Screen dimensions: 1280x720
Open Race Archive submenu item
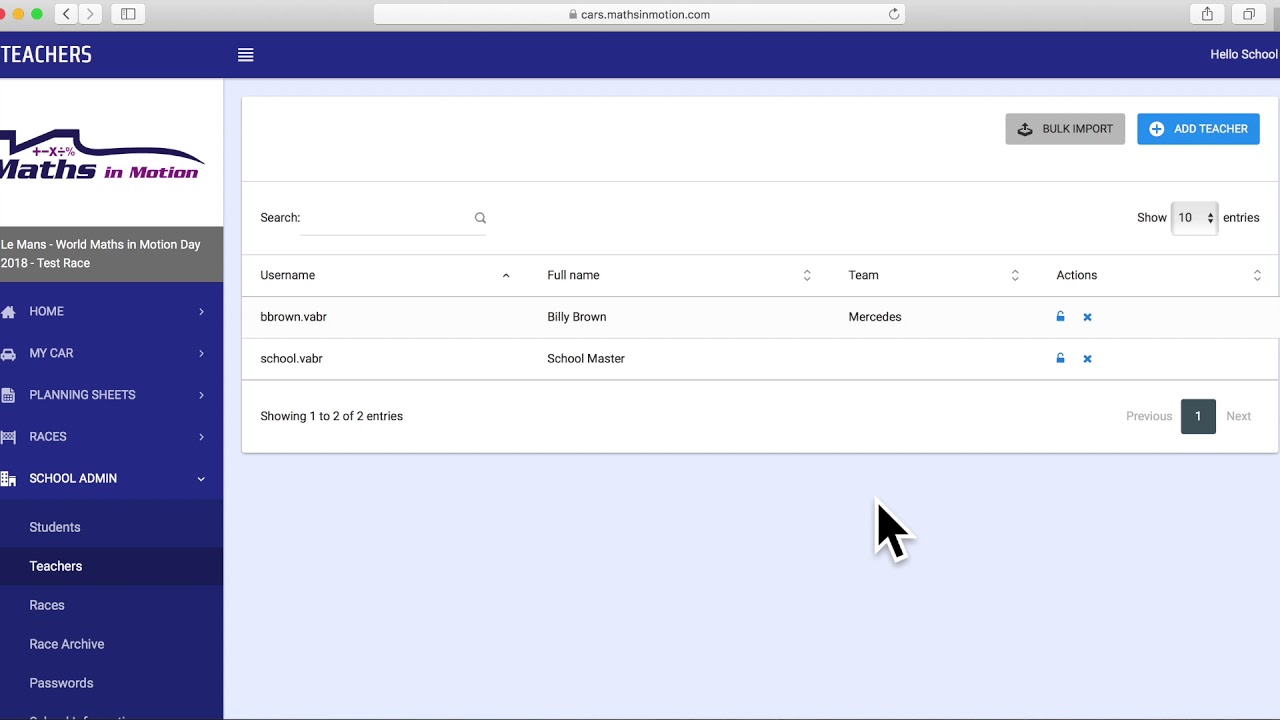pos(67,644)
